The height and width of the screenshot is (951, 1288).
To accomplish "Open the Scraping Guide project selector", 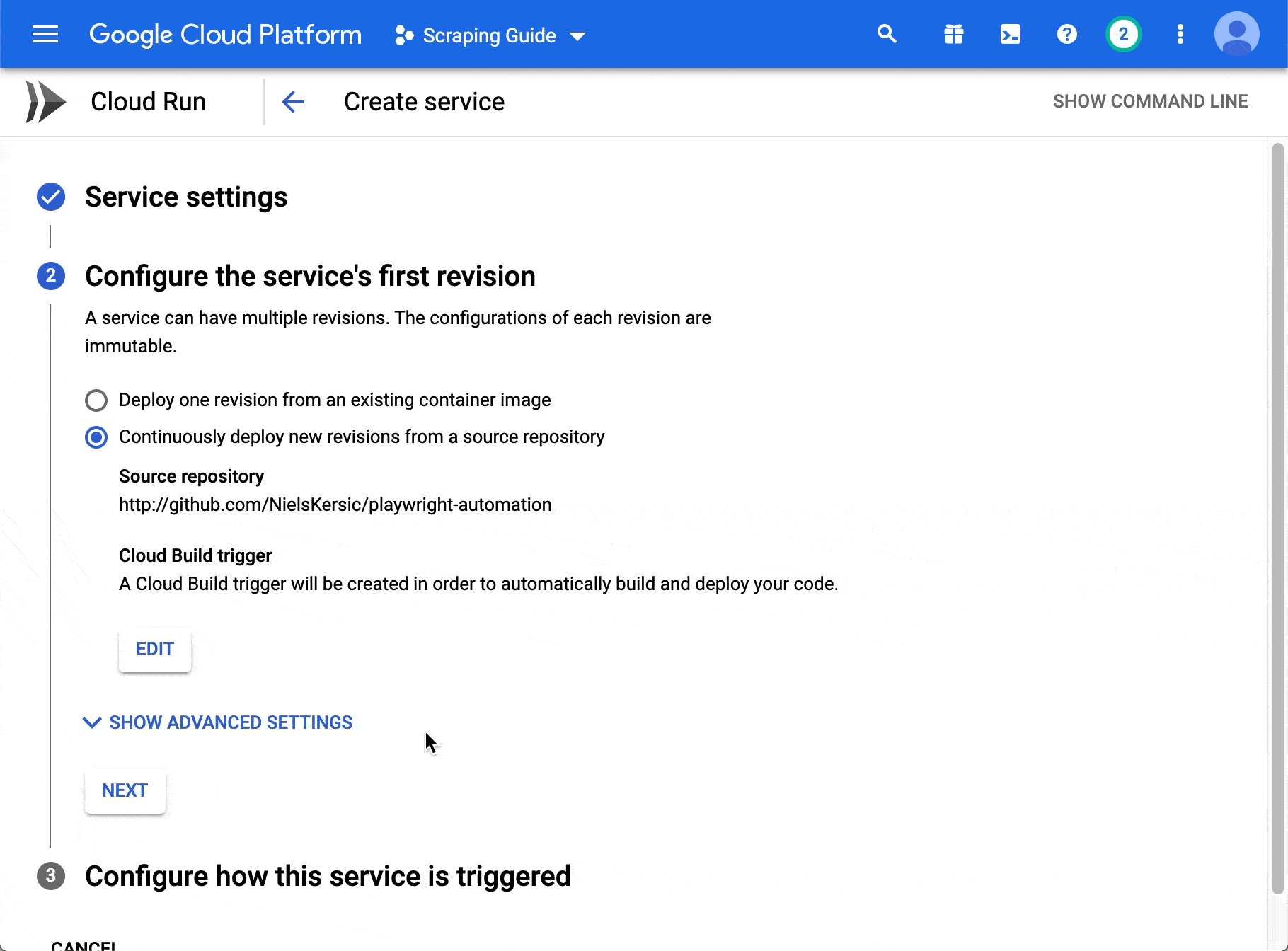I will tap(490, 35).
